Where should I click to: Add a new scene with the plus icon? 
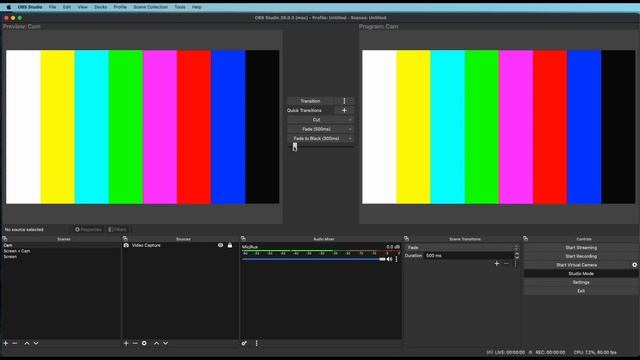click(x=6, y=343)
